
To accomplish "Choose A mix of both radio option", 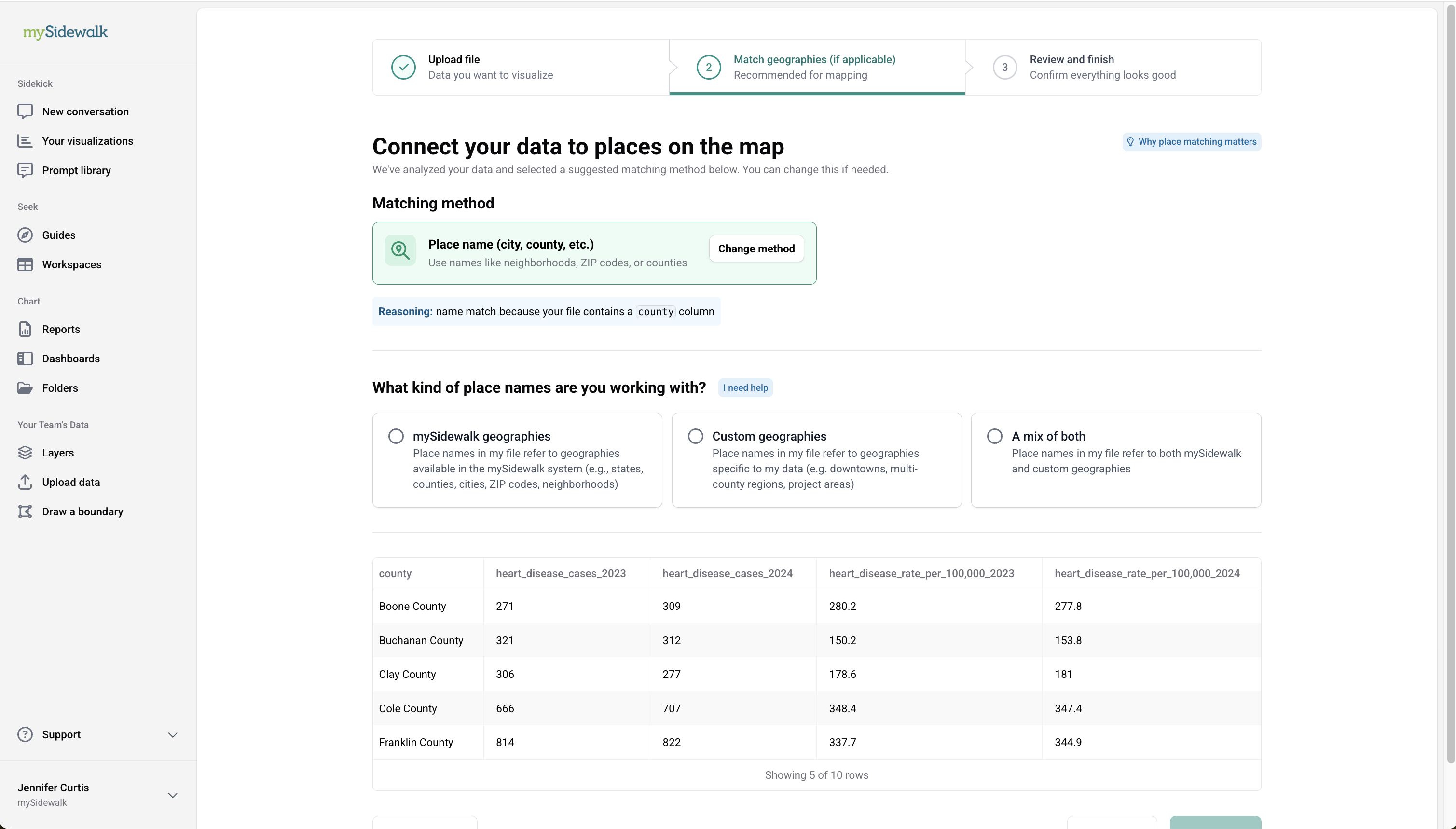I will click(x=994, y=436).
